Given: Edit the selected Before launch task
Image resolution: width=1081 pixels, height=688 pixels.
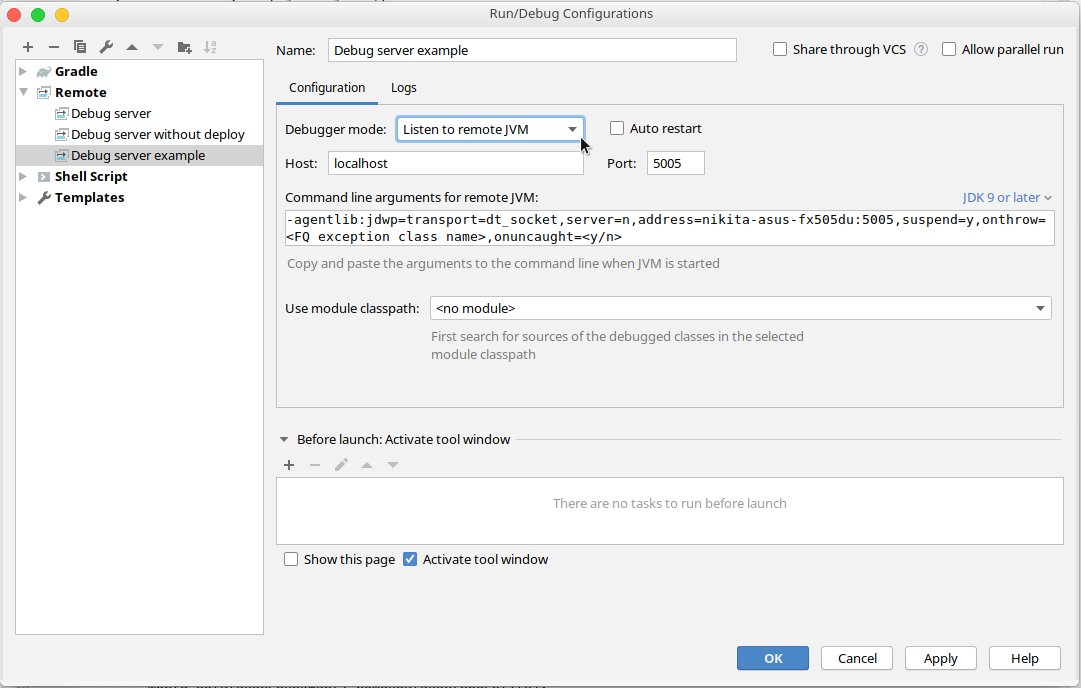Looking at the screenshot, I should tap(340, 464).
